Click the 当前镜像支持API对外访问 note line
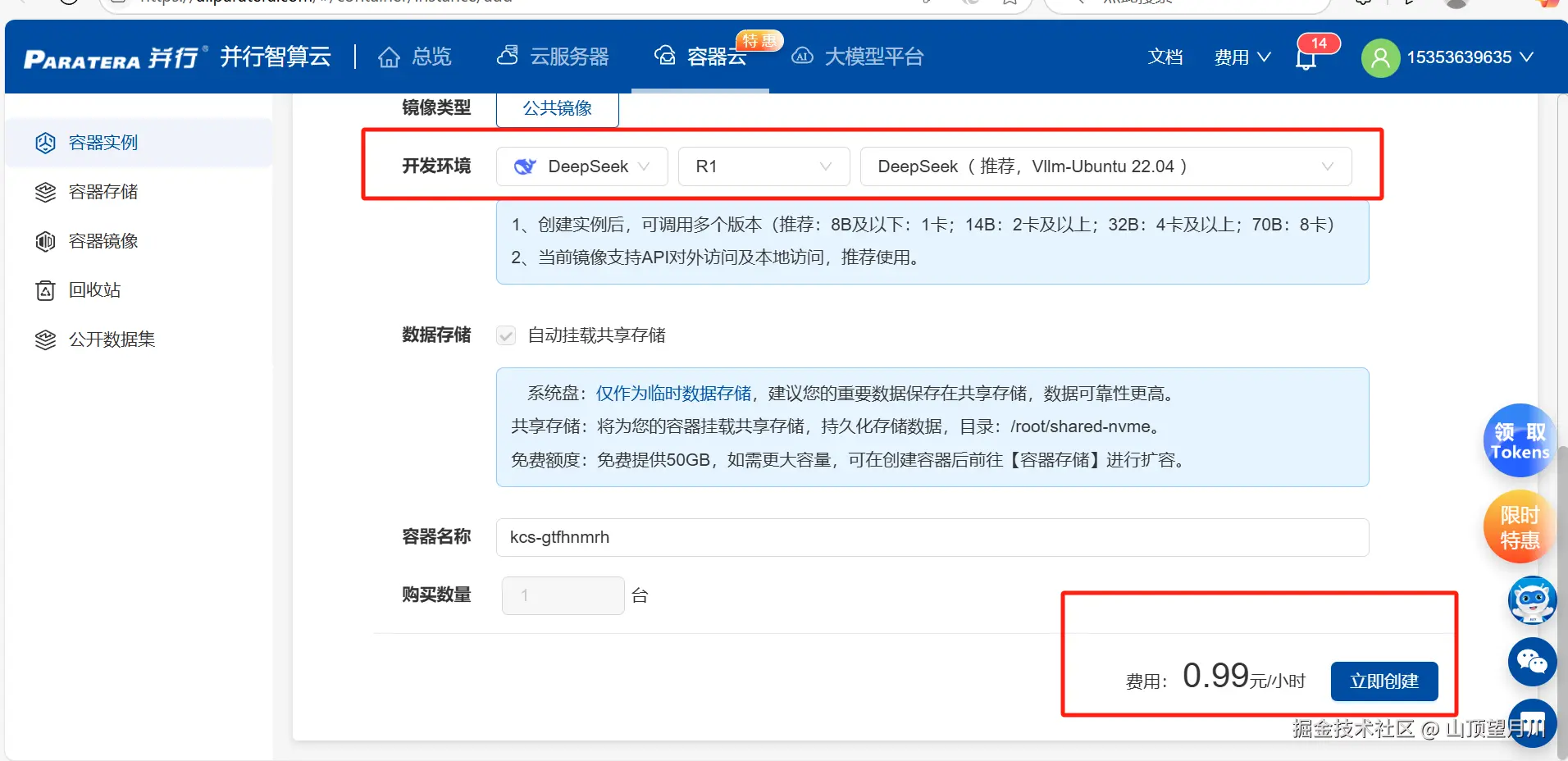Screen dimensions: 1568x761 (716, 257)
